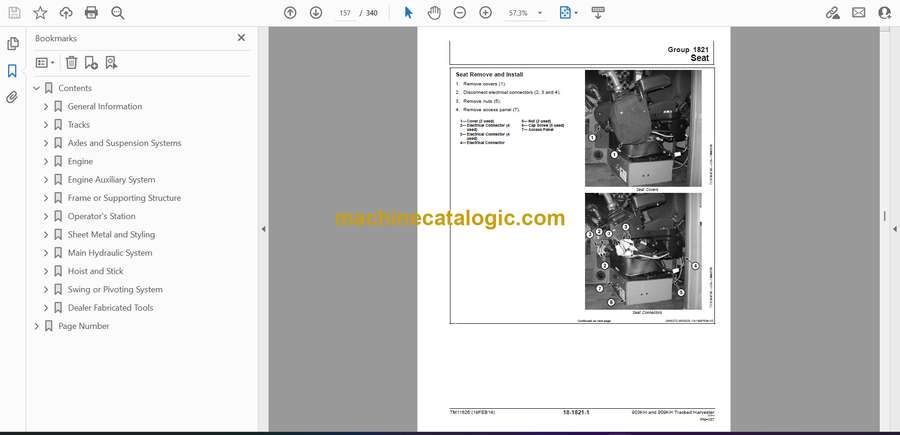This screenshot has width=900, height=435.
Task: Open Main Hydraulic System bookmark
Action: [110, 253]
